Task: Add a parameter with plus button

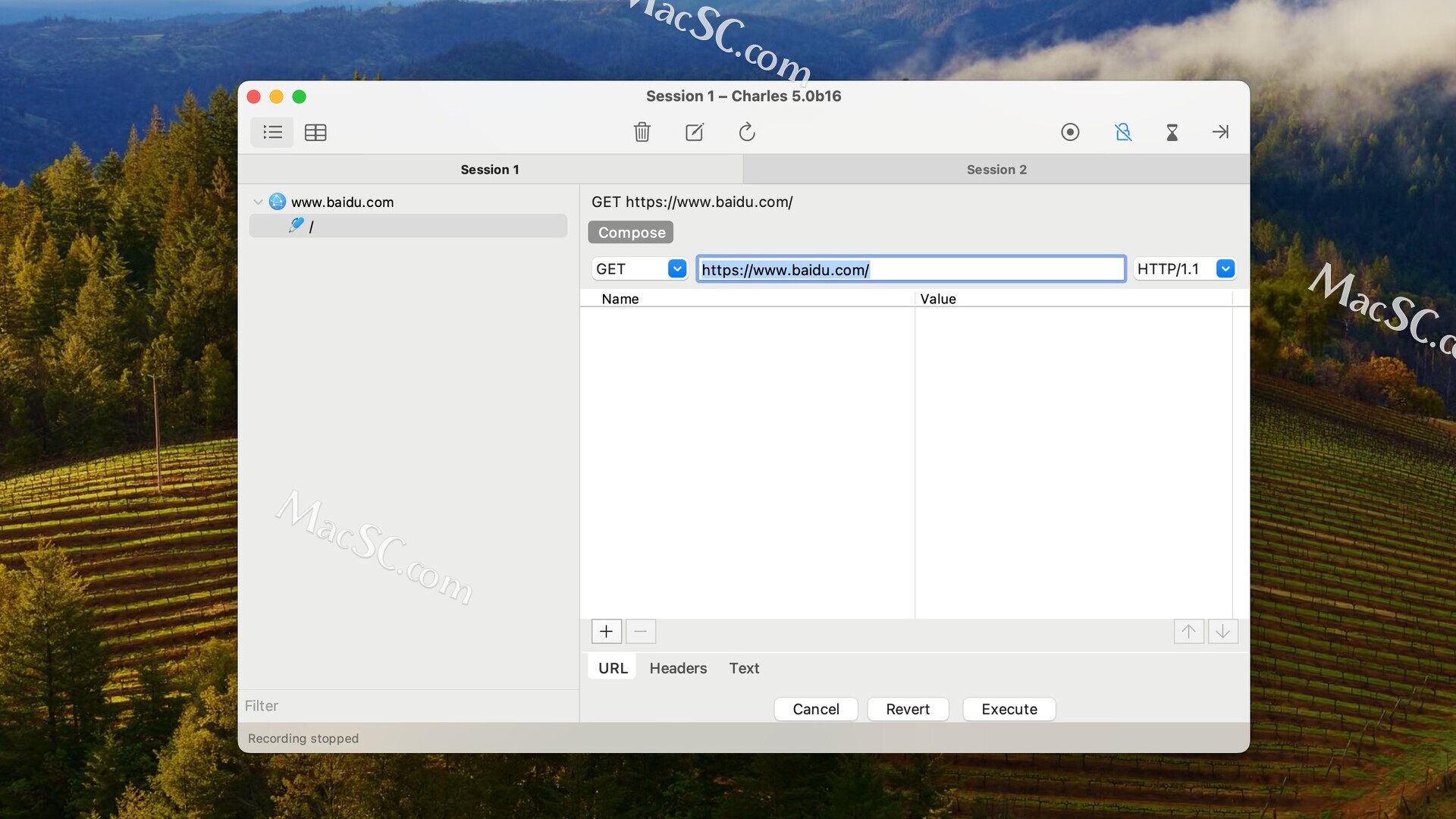Action: (x=607, y=632)
